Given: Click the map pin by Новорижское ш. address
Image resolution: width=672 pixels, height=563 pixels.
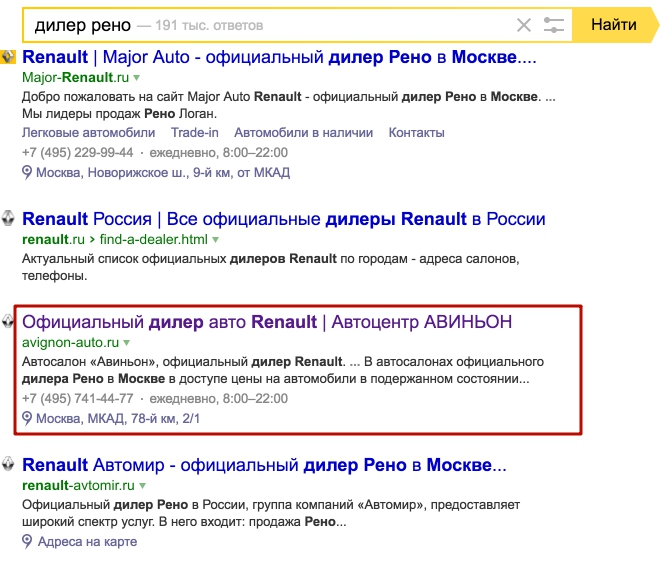Looking at the screenshot, I should [x=27, y=172].
